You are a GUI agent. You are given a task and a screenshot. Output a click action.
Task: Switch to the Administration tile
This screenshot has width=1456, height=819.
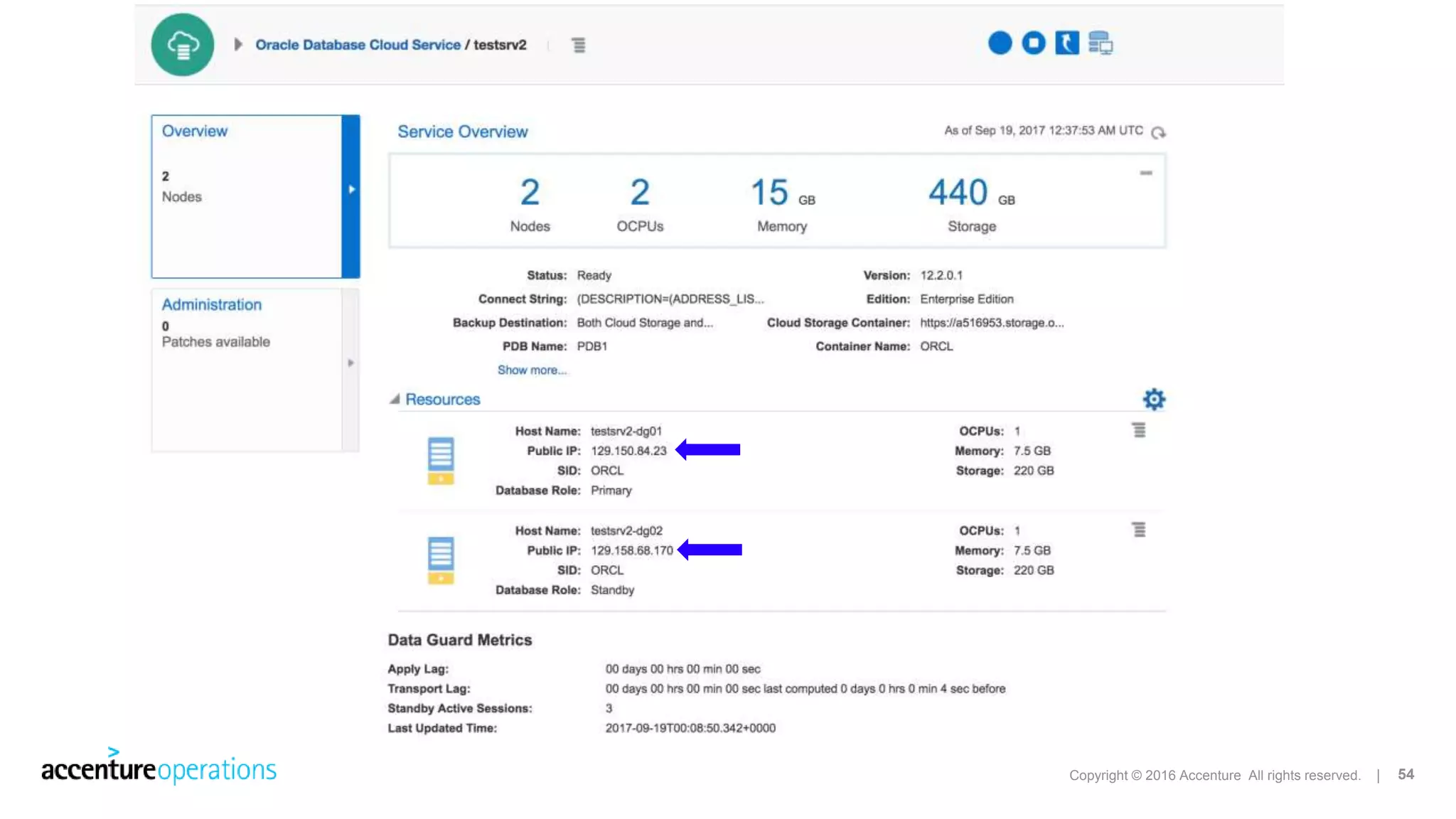pos(246,323)
